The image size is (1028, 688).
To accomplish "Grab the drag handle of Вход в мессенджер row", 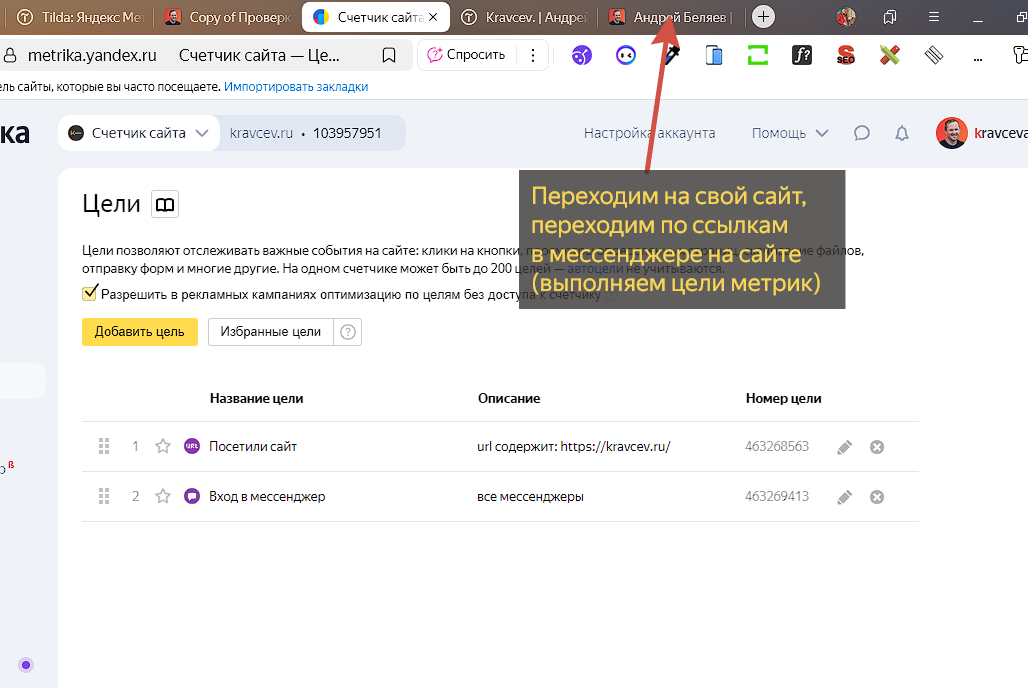I will click(x=104, y=496).
